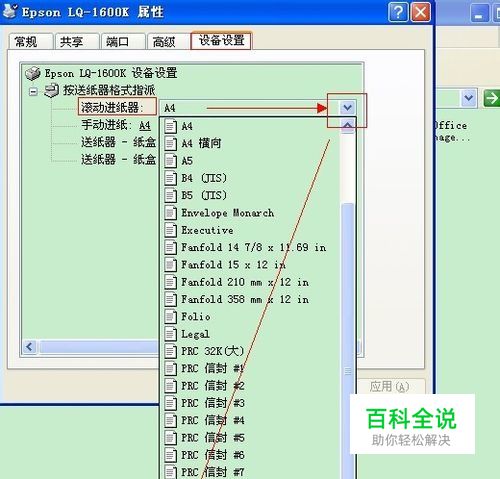Select B5 (JIS) paper size

click(x=251, y=195)
